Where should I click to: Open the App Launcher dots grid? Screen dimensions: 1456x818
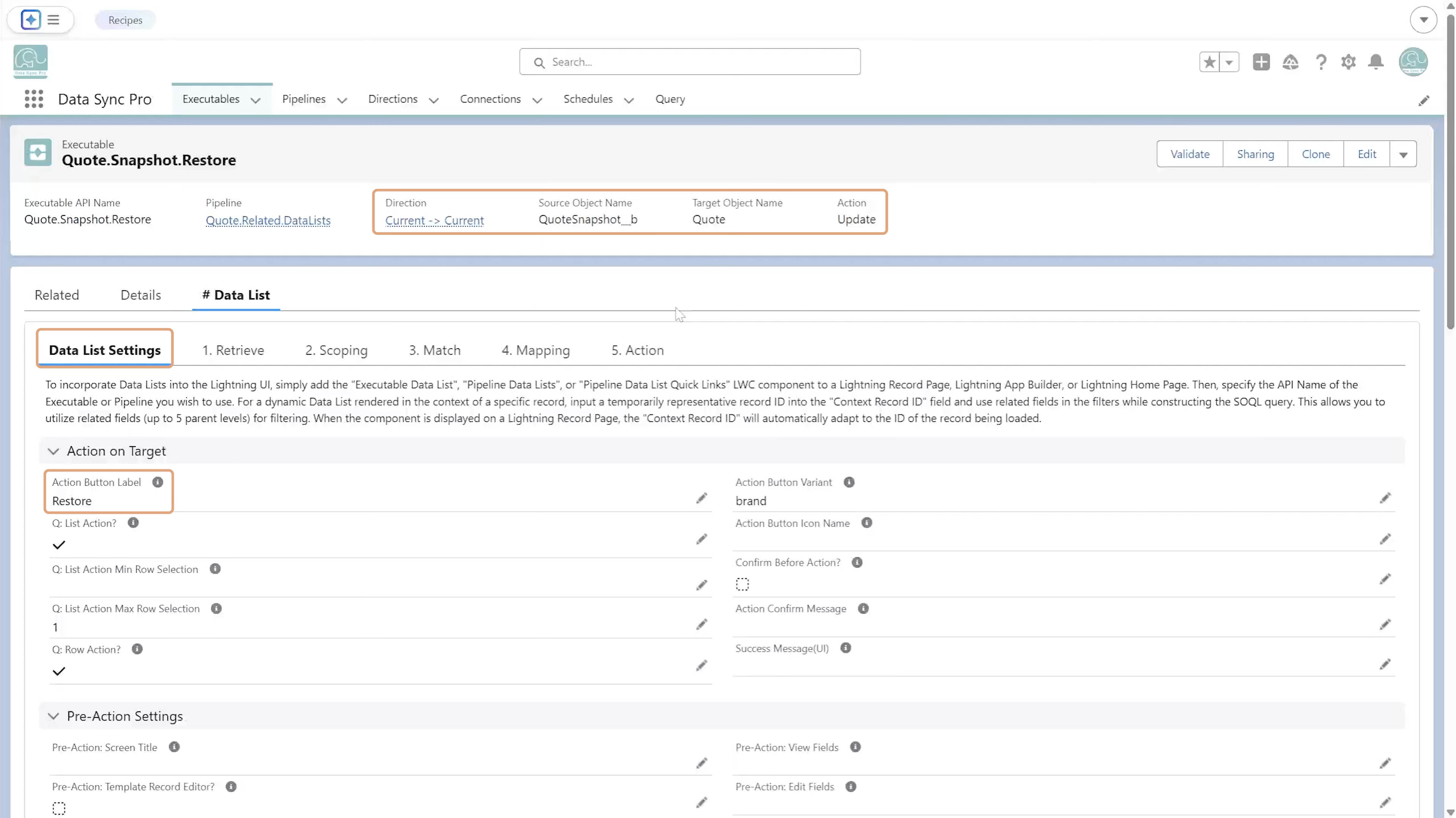34,99
